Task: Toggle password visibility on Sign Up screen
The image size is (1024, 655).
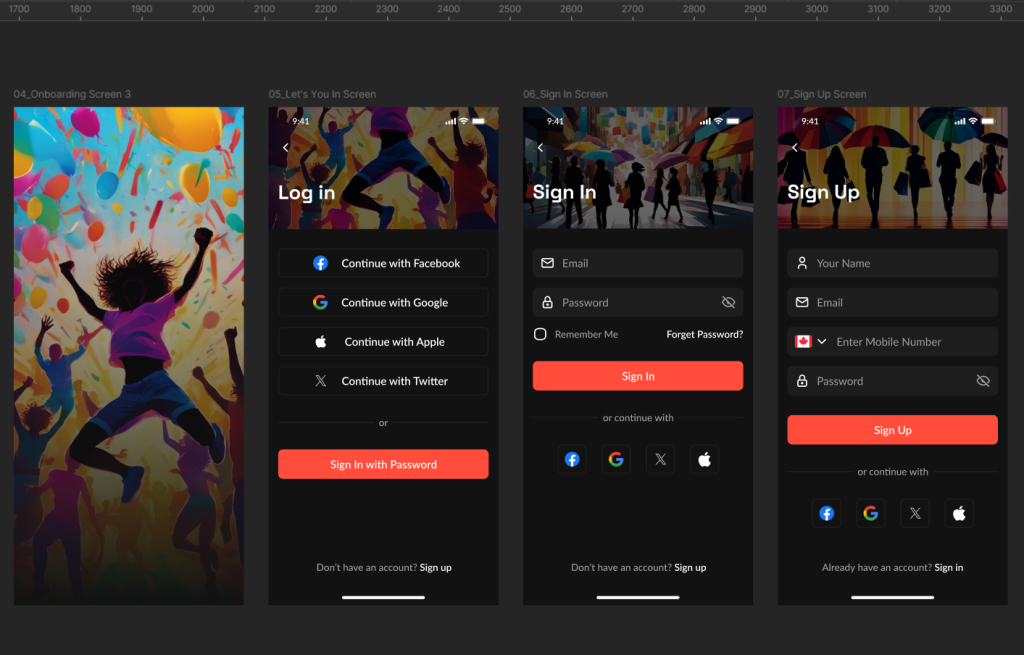Action: tap(983, 381)
